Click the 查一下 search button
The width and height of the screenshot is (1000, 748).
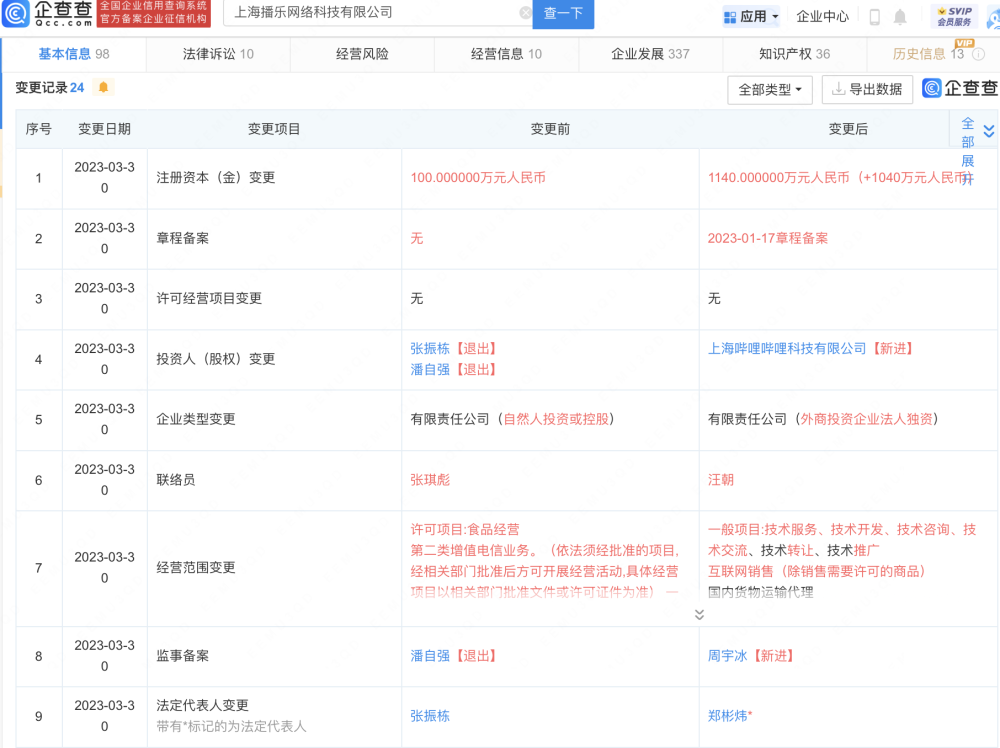click(563, 13)
